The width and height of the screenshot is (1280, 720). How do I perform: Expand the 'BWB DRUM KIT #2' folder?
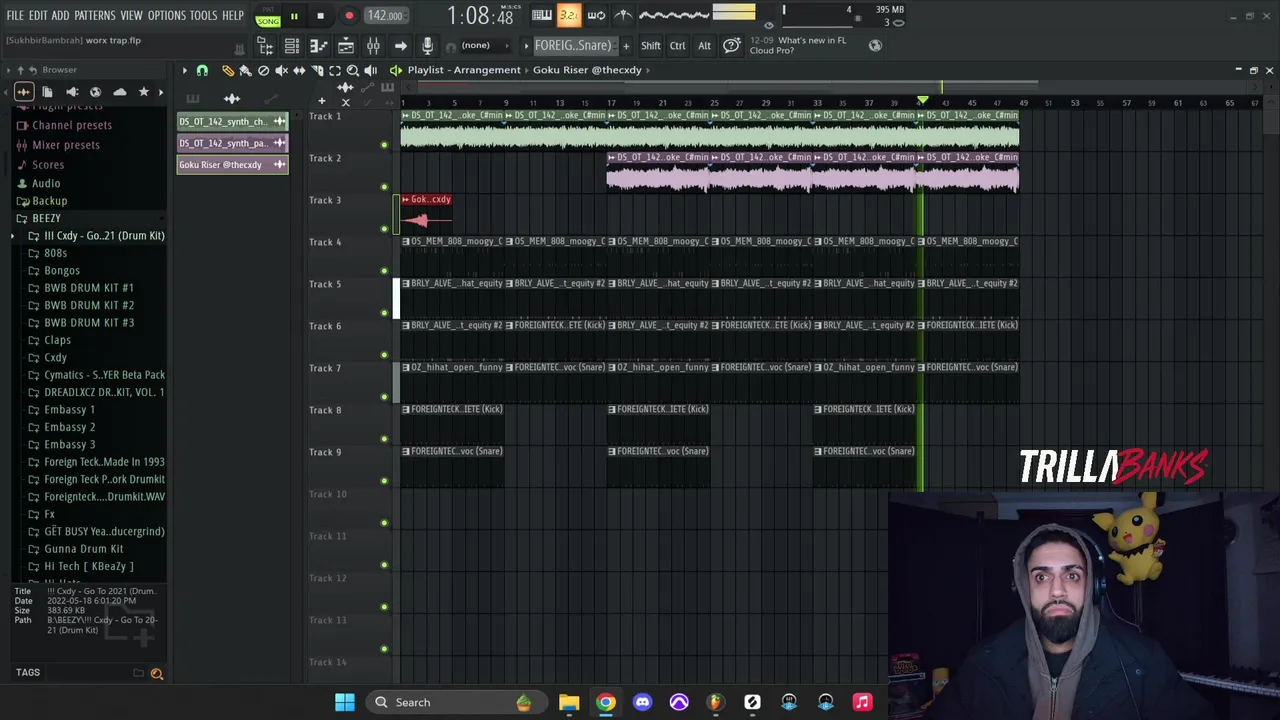[x=89, y=305]
